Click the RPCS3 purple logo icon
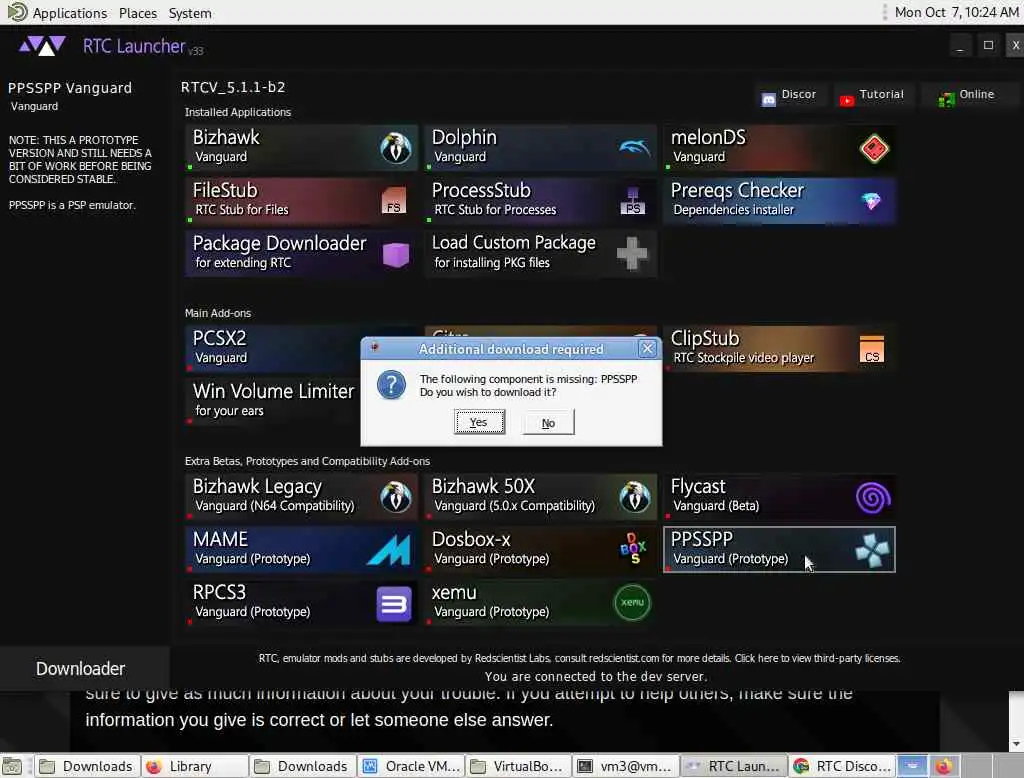Screen dimensions: 1024x778 click(394, 604)
